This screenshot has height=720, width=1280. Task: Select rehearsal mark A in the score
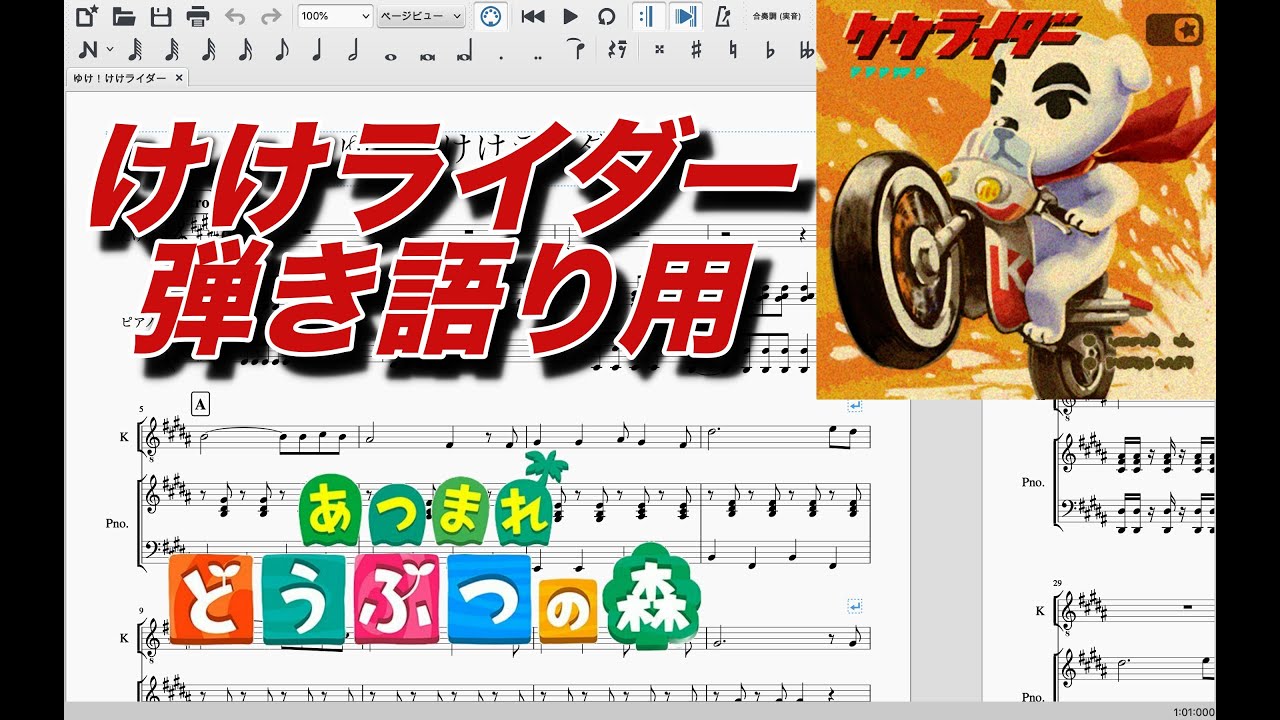click(x=200, y=404)
